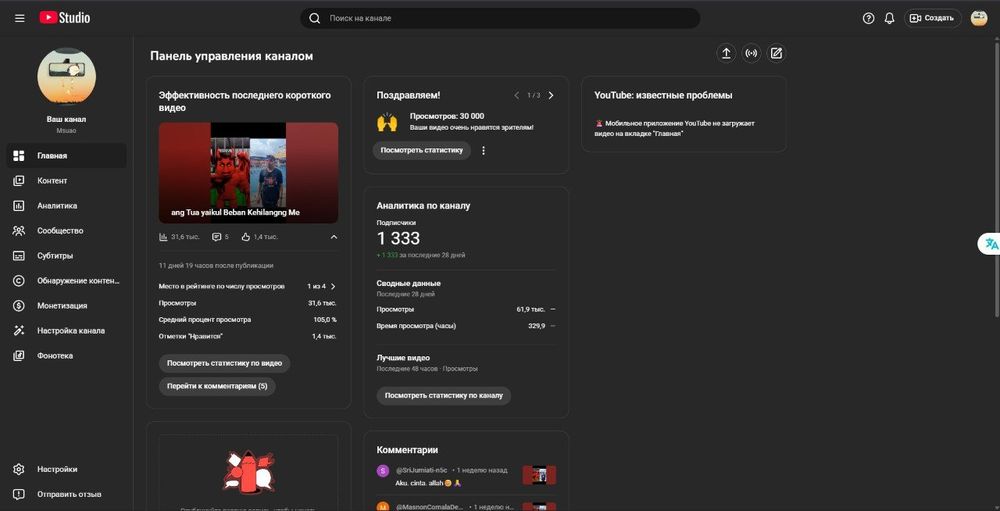Image resolution: width=1000 pixels, height=511 pixels.
Task: Select 'Главная' in the sidebar
Action: (66, 156)
